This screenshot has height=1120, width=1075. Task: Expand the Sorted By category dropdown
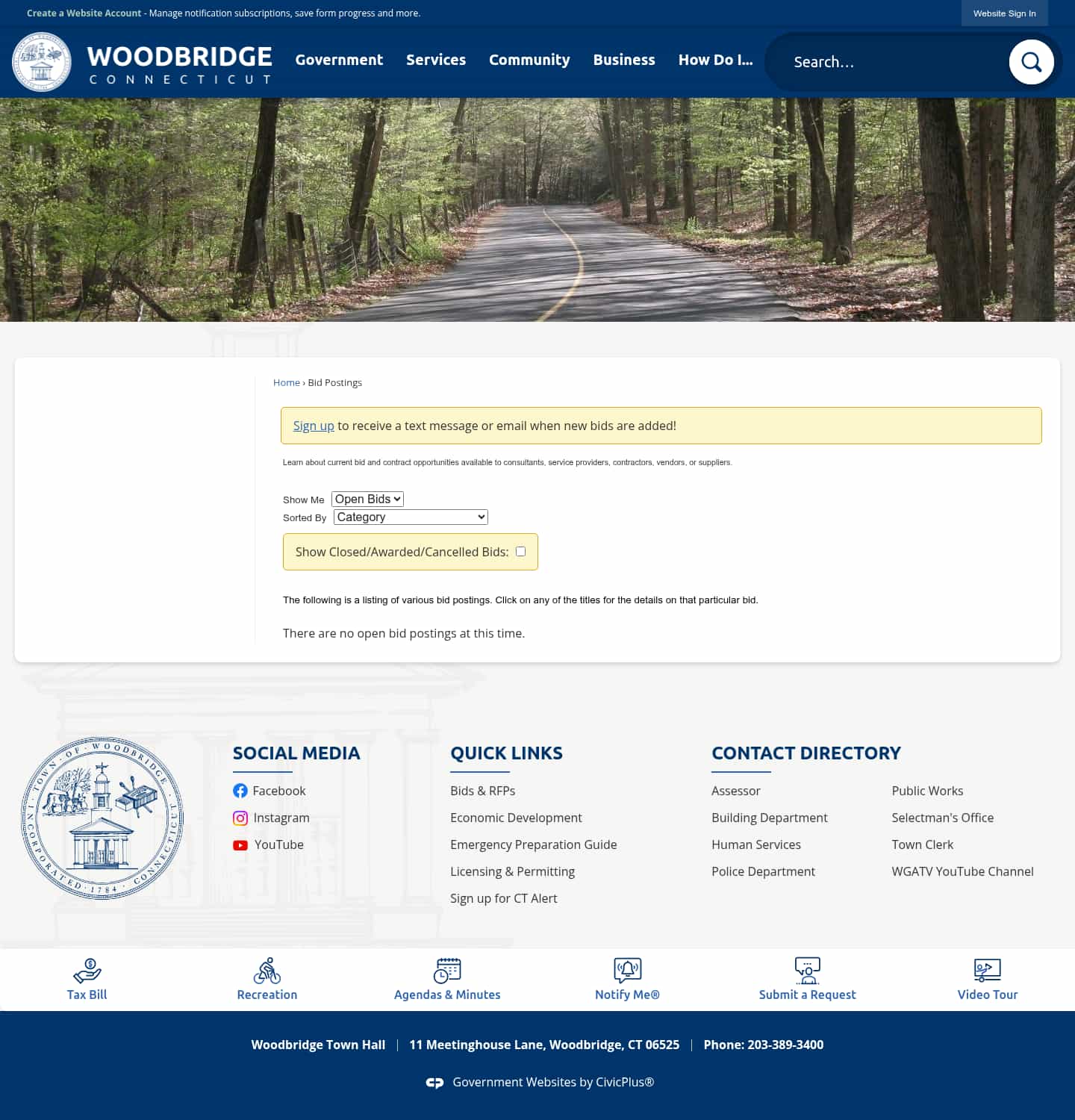410,517
